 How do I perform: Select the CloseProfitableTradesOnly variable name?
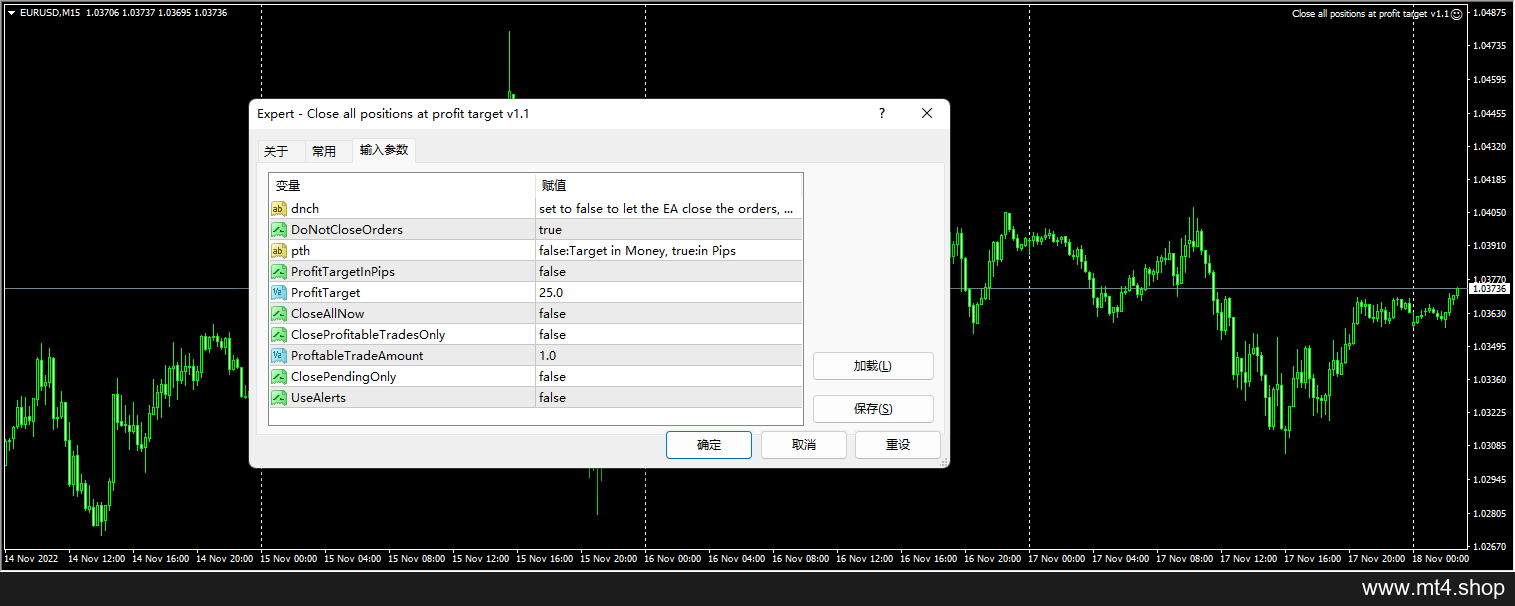368,335
